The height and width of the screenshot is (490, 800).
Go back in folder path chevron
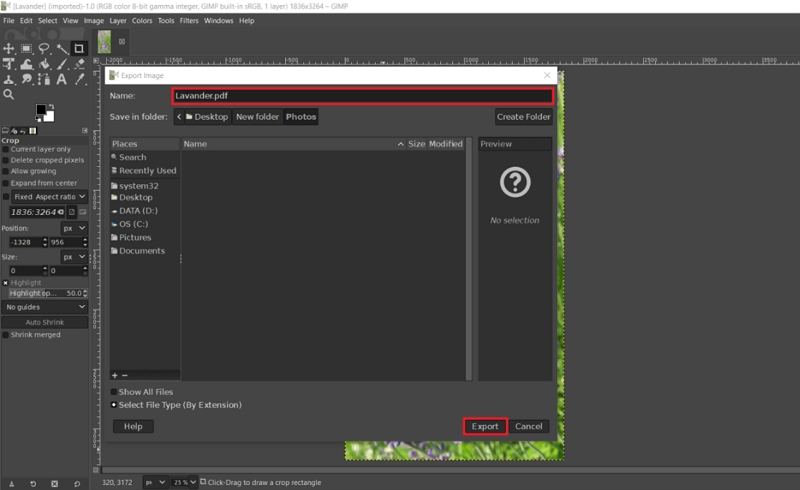pos(179,117)
